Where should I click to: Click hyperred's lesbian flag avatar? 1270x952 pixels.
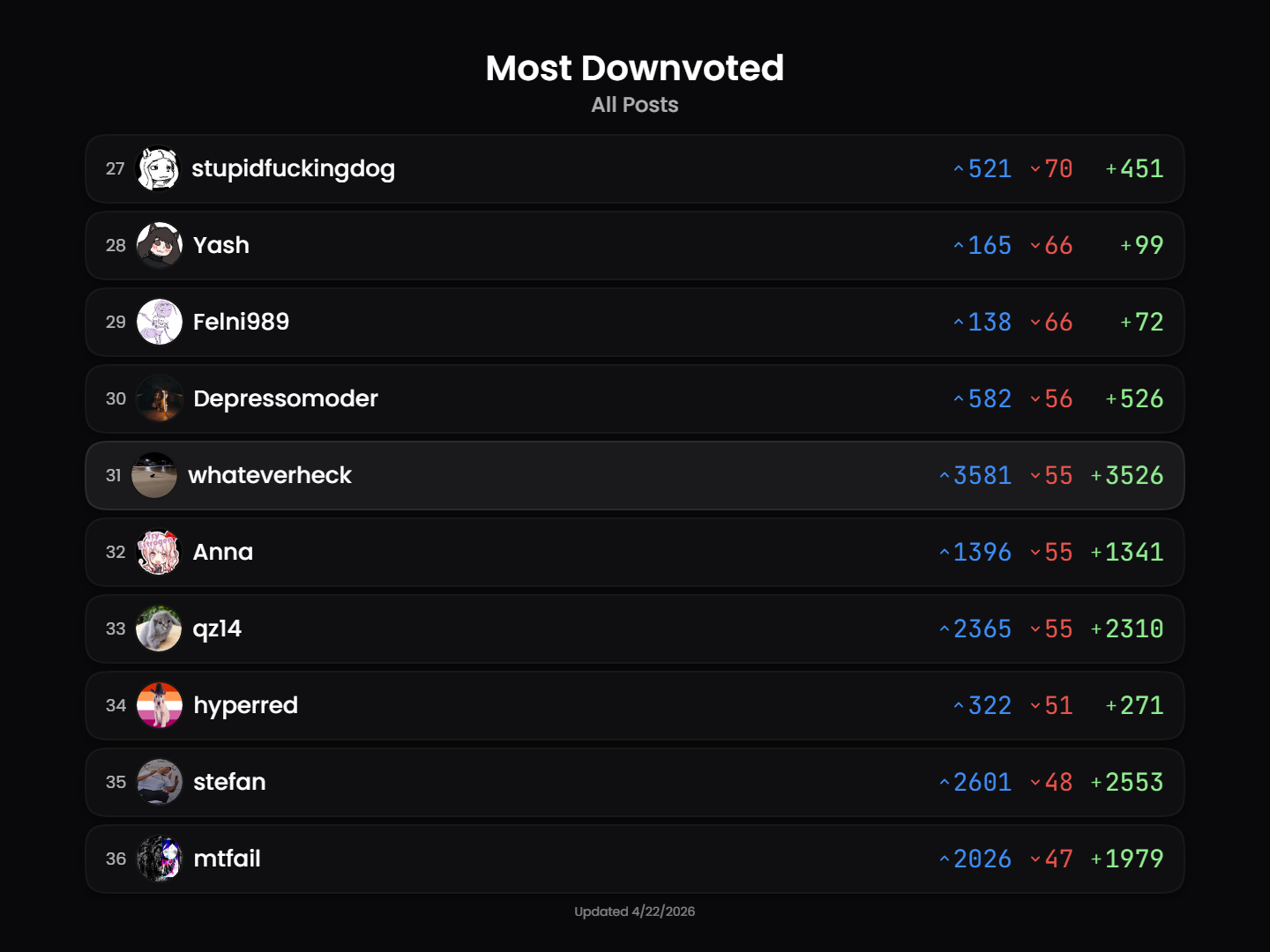(x=159, y=705)
